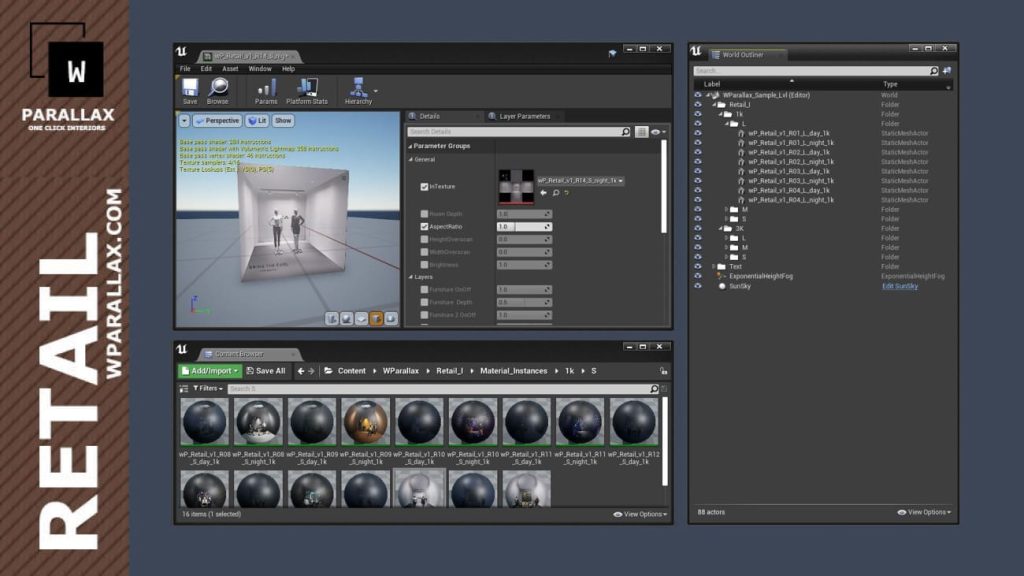Image resolution: width=1024 pixels, height=576 pixels.
Task: Open the Asset menu
Action: point(230,69)
